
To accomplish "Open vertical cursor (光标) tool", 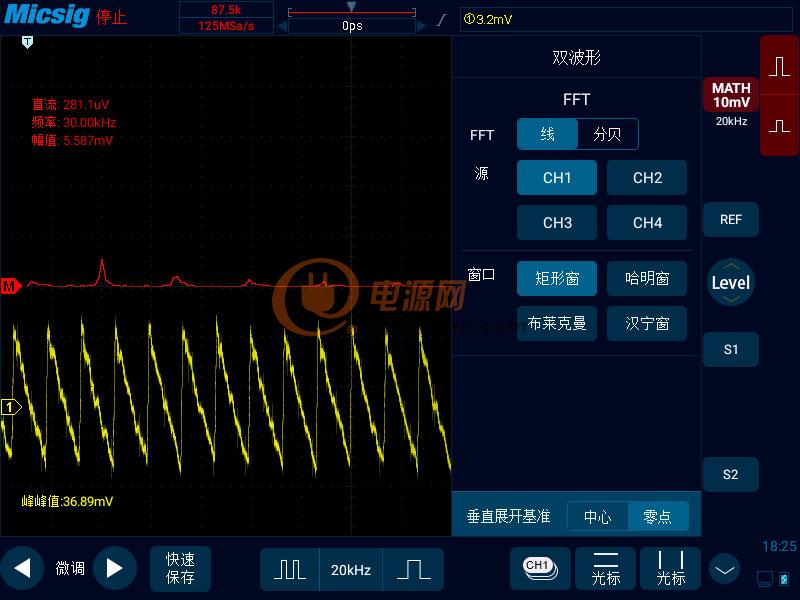I will (x=670, y=568).
